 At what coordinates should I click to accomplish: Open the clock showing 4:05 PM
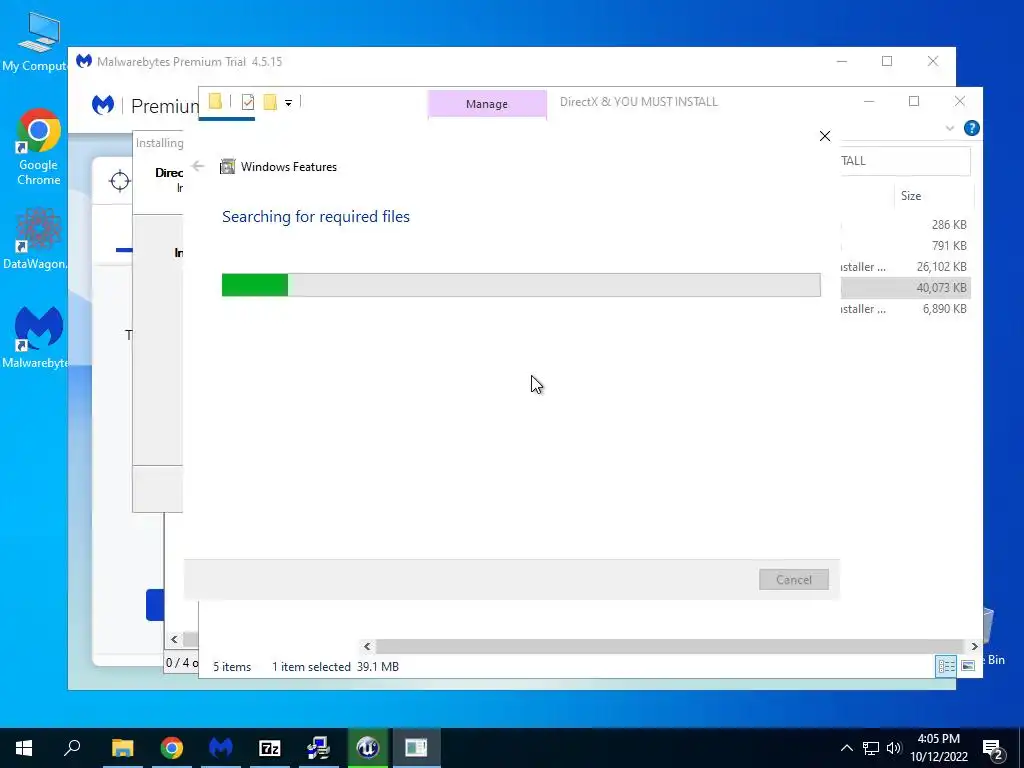click(x=939, y=748)
